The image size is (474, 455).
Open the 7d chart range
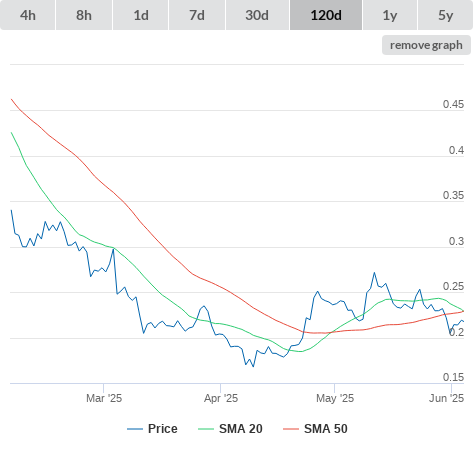pyautogui.click(x=197, y=15)
